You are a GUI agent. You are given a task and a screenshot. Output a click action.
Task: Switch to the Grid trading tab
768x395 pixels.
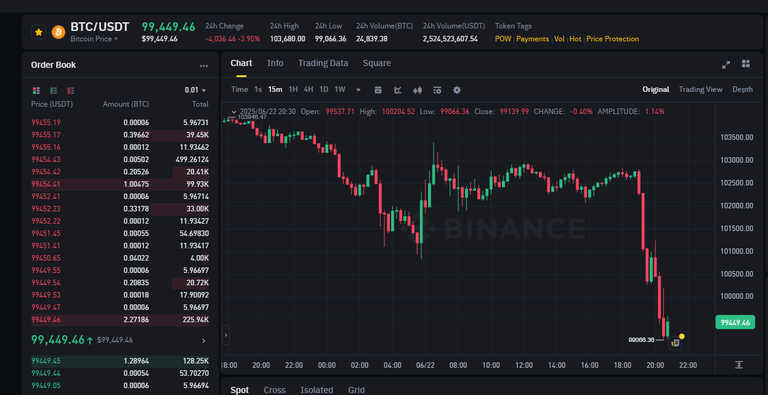(356, 390)
